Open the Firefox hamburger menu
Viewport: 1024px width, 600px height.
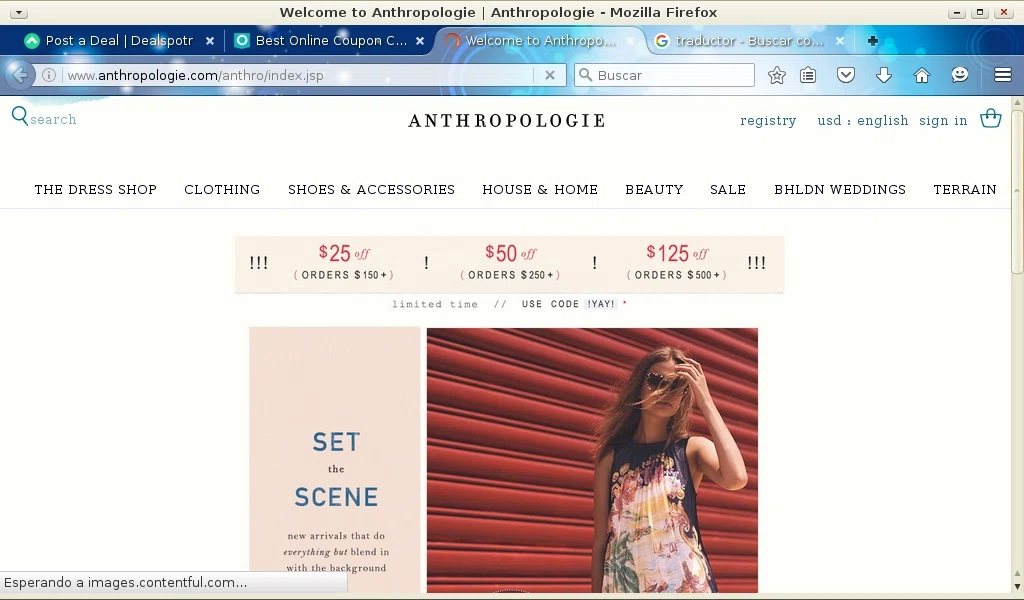[x=1002, y=75]
